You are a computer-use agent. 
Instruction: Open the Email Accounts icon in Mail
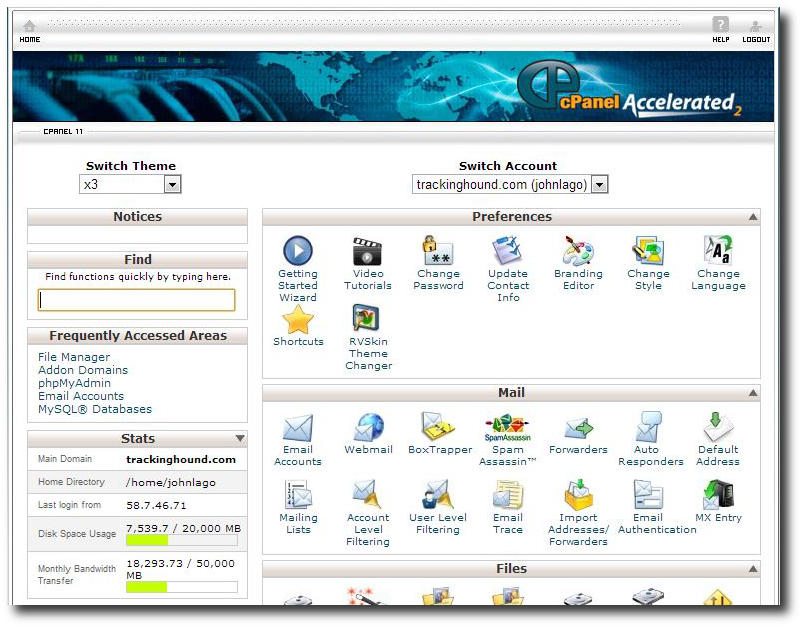tap(297, 428)
